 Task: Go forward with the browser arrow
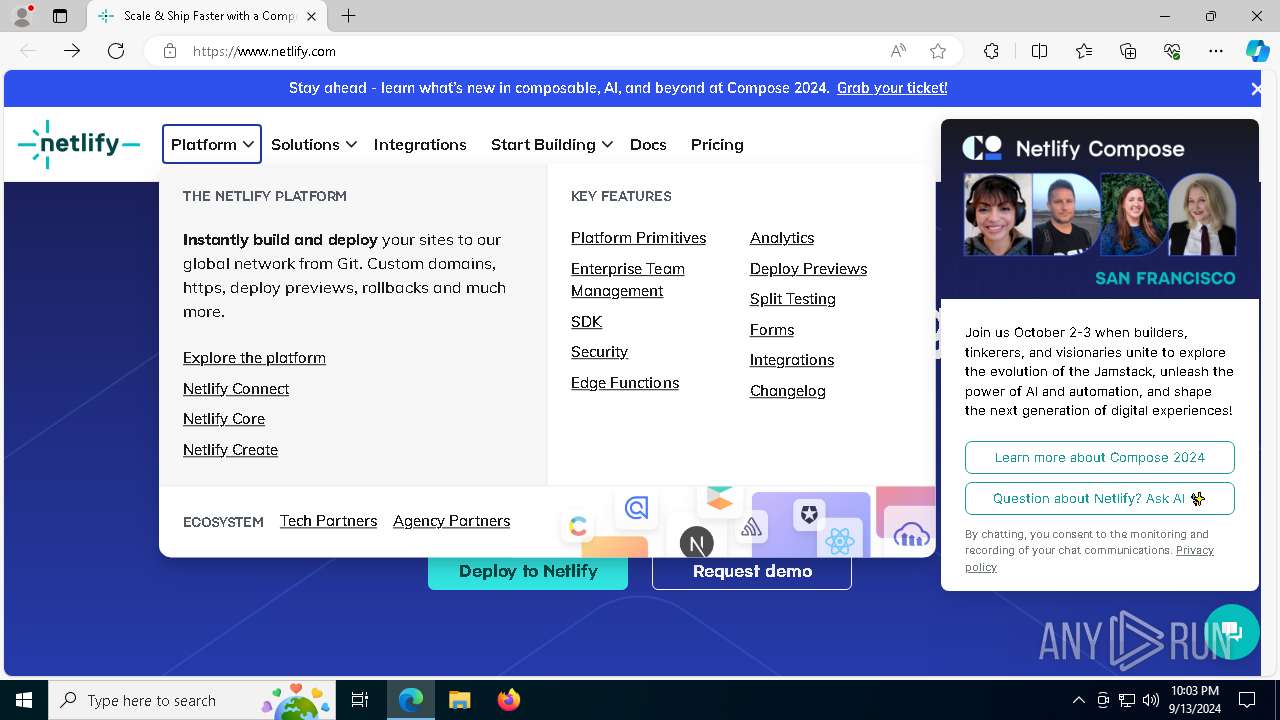point(72,51)
